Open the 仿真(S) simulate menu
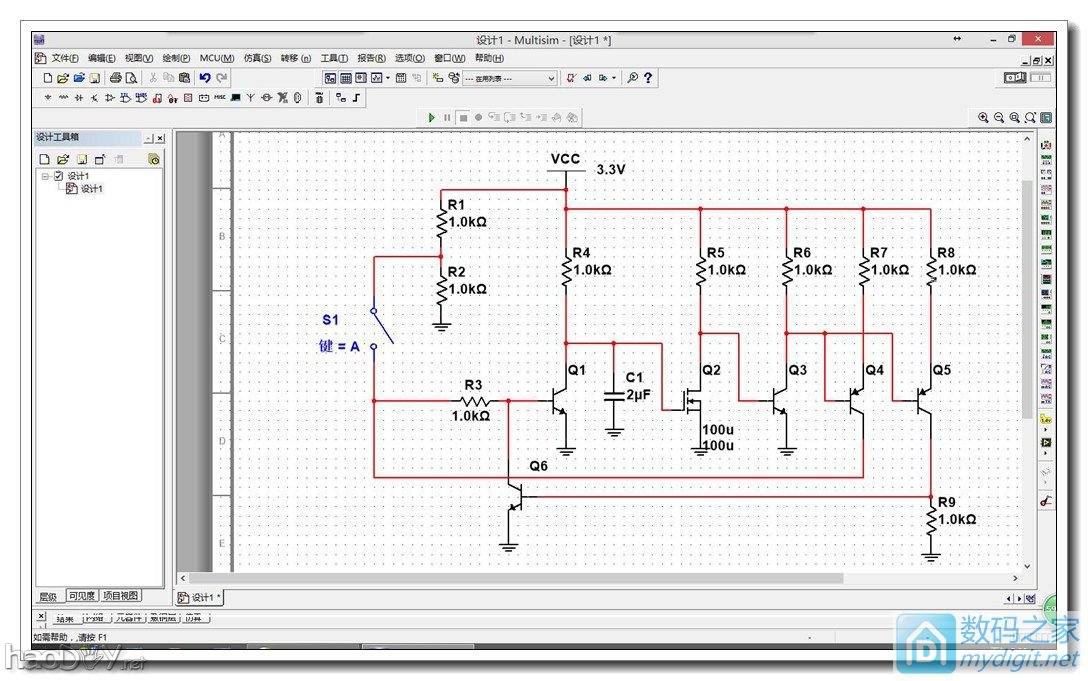1088x681 pixels. 257,58
